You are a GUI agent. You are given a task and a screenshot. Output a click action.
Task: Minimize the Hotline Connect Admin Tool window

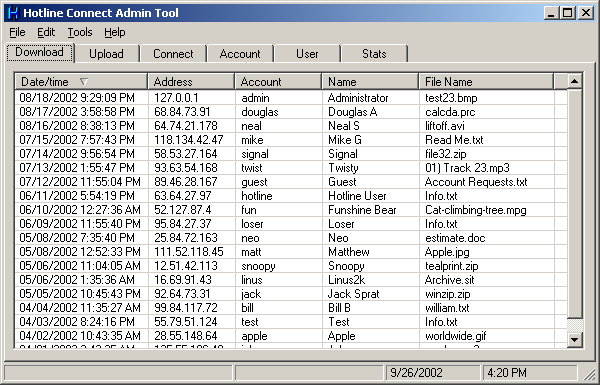pos(551,13)
